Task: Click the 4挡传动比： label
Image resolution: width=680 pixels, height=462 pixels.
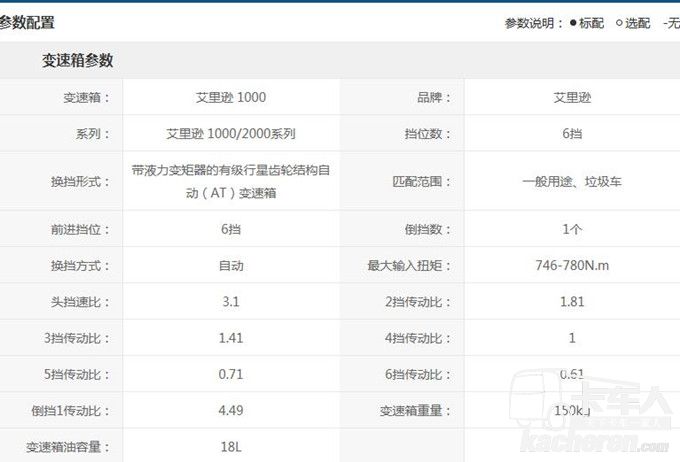Action: 418,338
